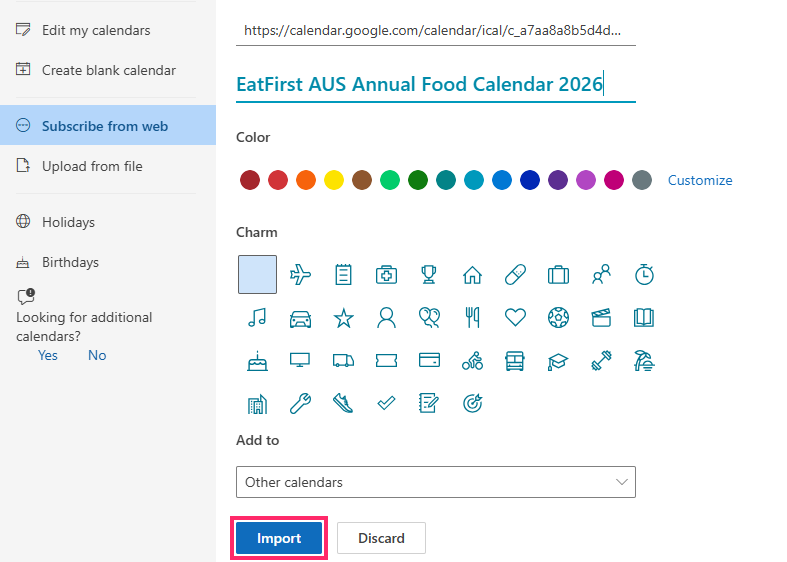Pick the office building charm

(257, 403)
